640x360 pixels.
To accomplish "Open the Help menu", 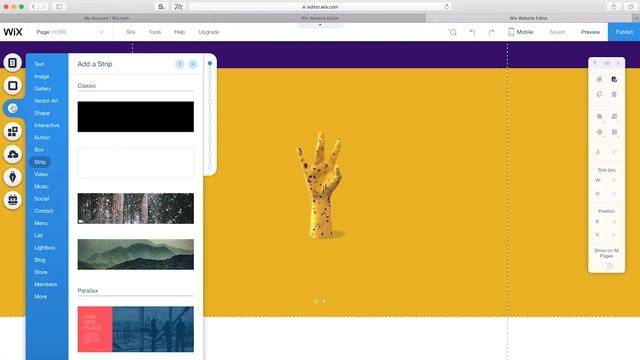I will [180, 32].
